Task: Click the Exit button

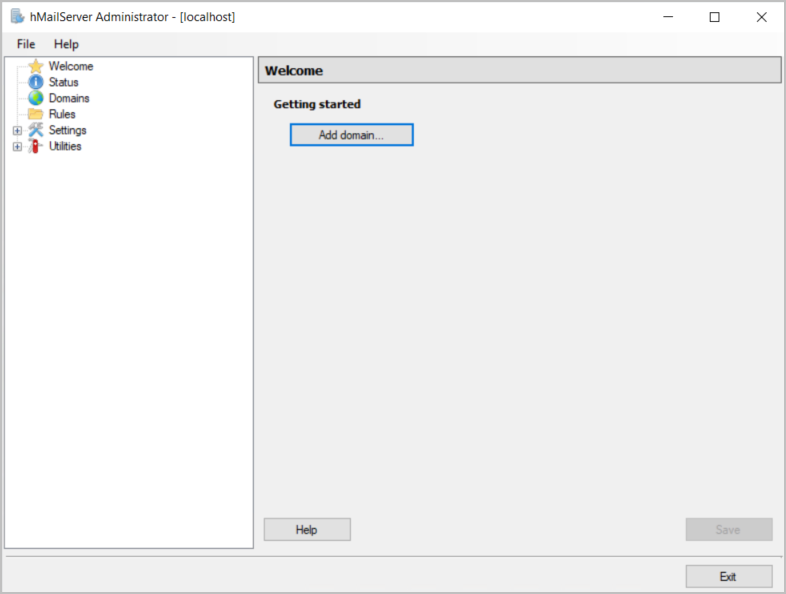Action: click(x=729, y=576)
